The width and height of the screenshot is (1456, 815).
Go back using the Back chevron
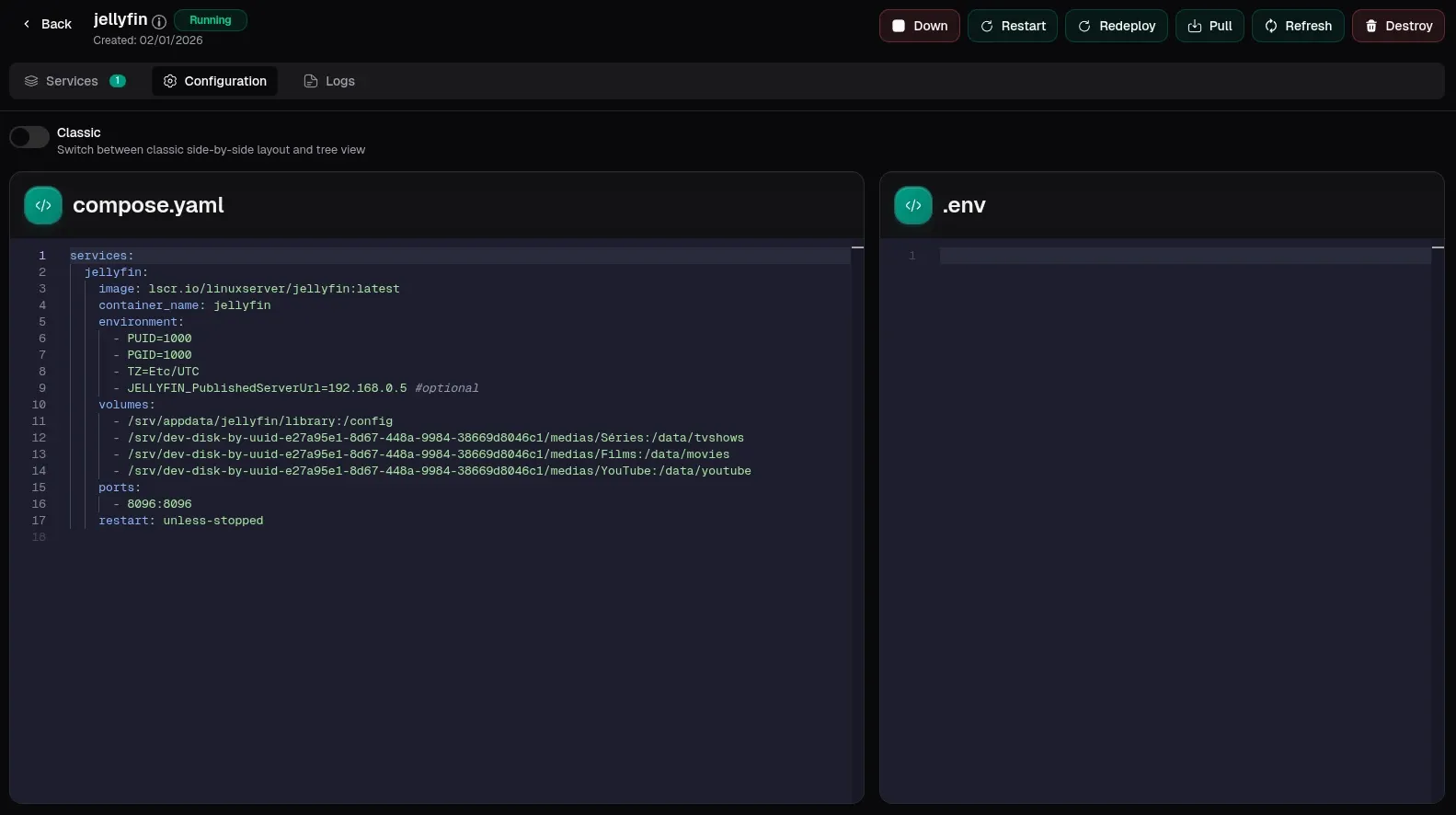tap(27, 24)
